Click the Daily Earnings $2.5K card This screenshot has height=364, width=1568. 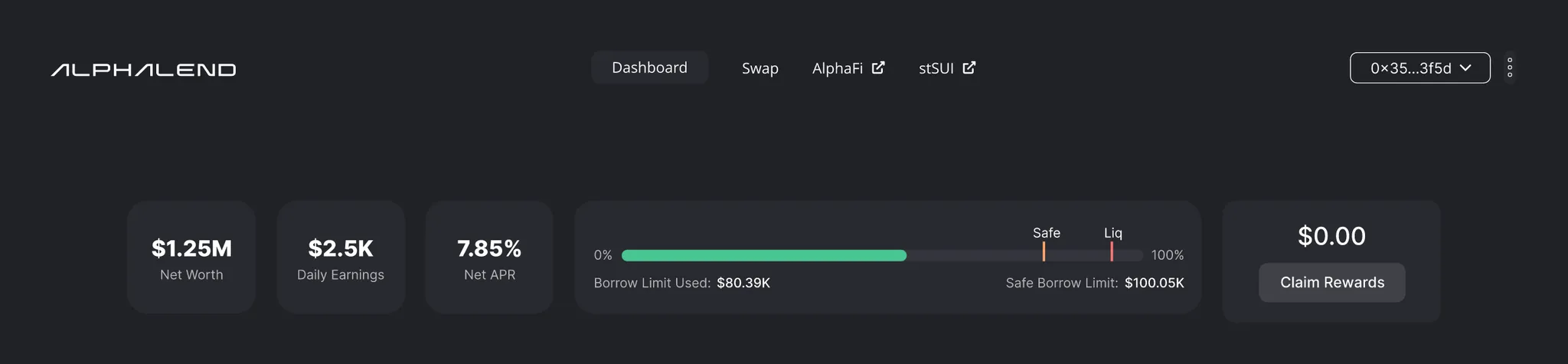click(341, 257)
